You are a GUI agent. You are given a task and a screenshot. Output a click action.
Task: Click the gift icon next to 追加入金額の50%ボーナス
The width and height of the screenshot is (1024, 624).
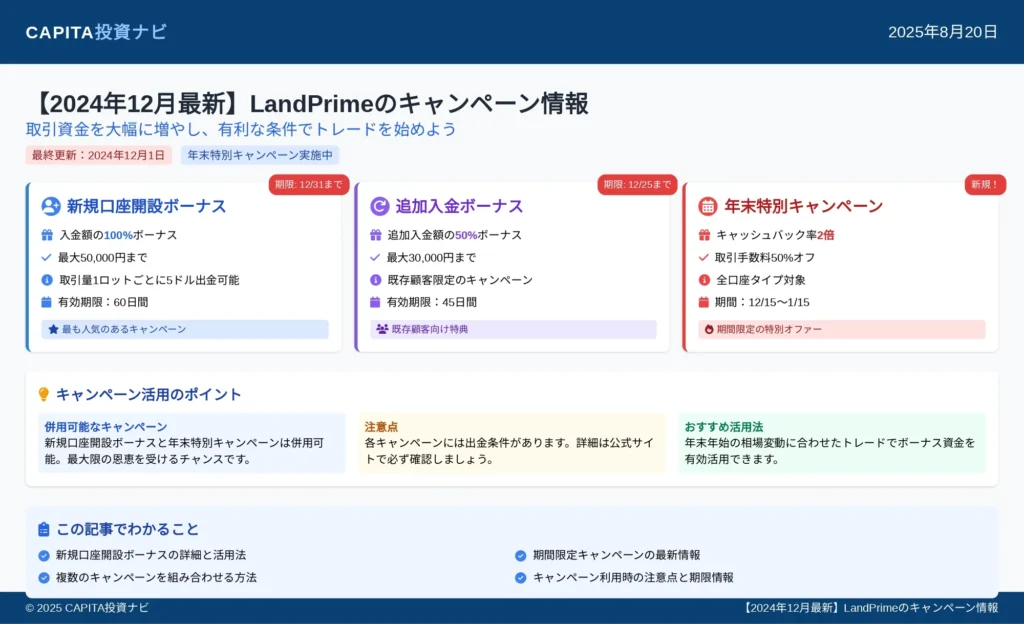coord(376,235)
